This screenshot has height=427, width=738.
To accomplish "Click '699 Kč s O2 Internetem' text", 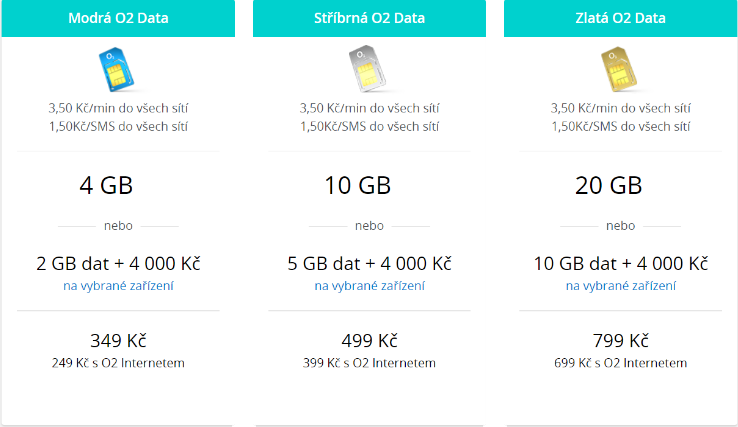I will pos(620,363).
